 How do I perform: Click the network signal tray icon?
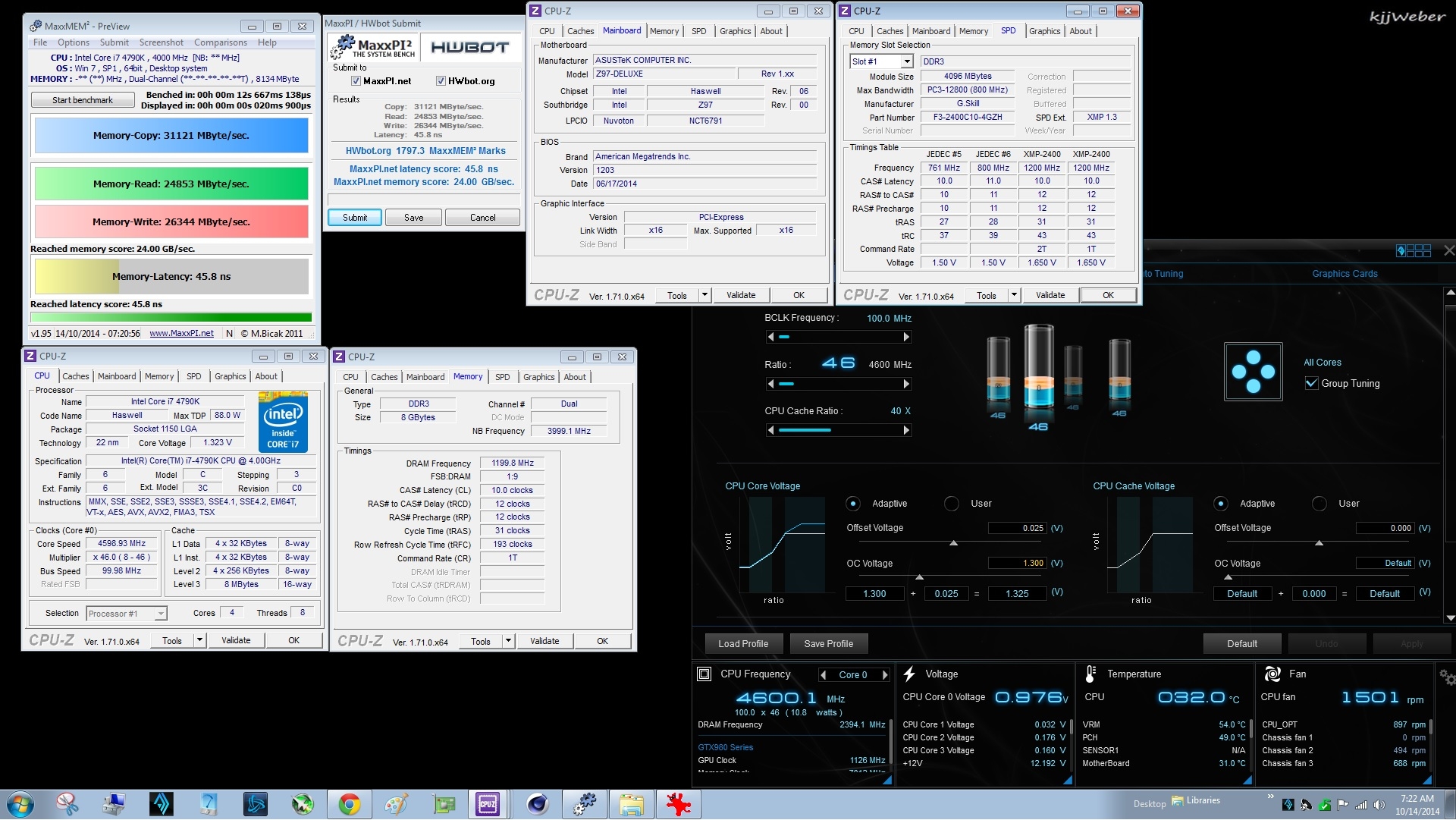(1360, 805)
